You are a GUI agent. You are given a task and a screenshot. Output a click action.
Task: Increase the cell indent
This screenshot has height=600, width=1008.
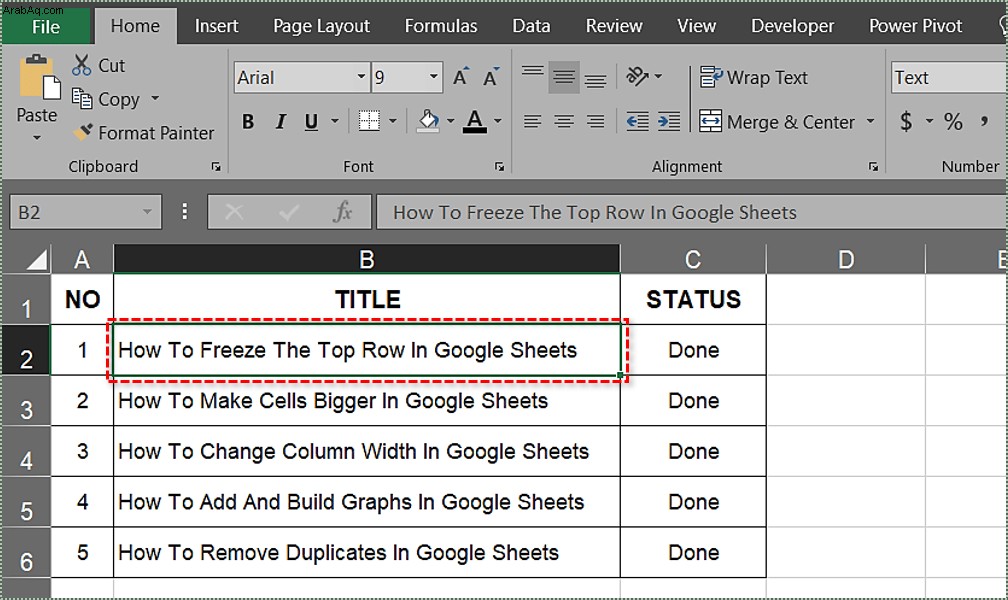(669, 121)
